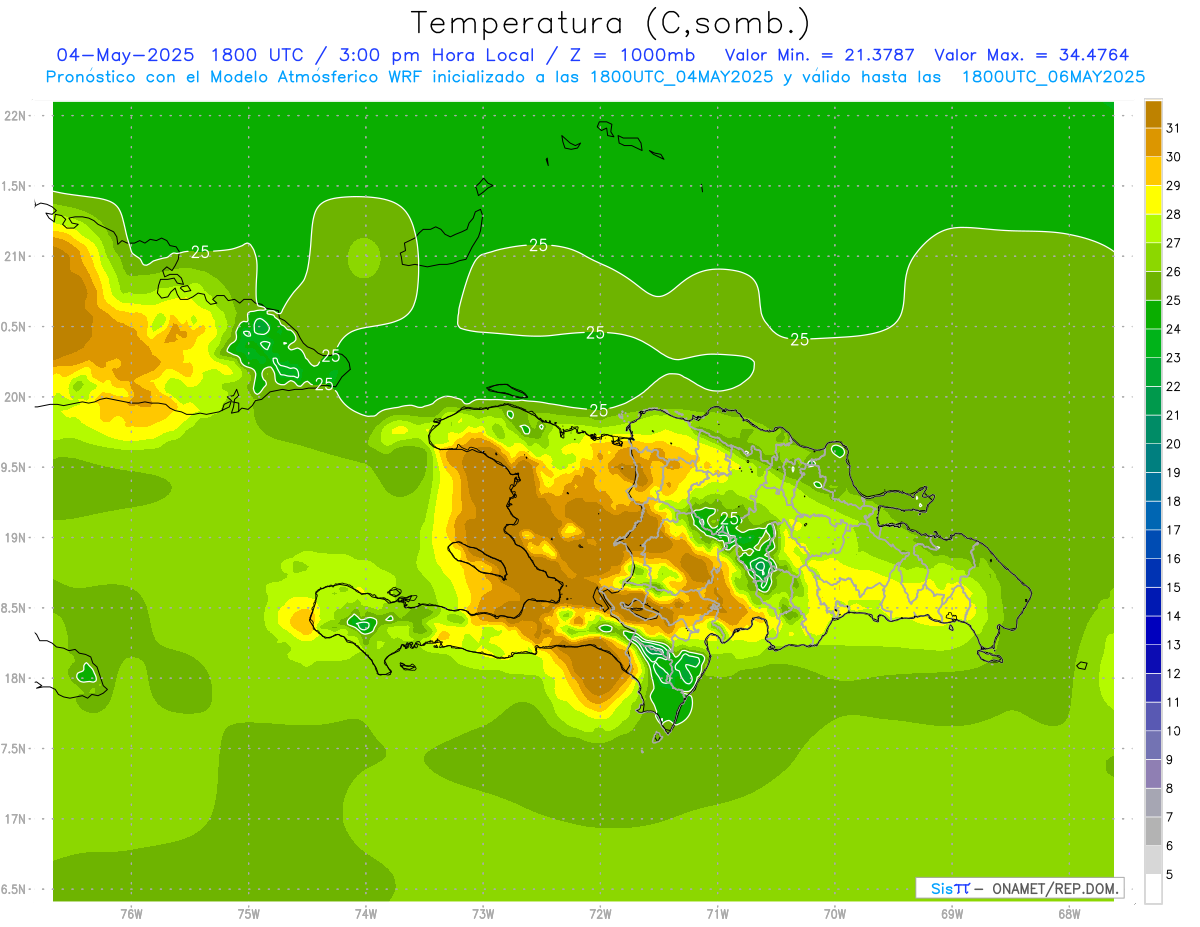The image size is (1200, 927).
Task: Click the 73W longitude label
Action: point(483,914)
